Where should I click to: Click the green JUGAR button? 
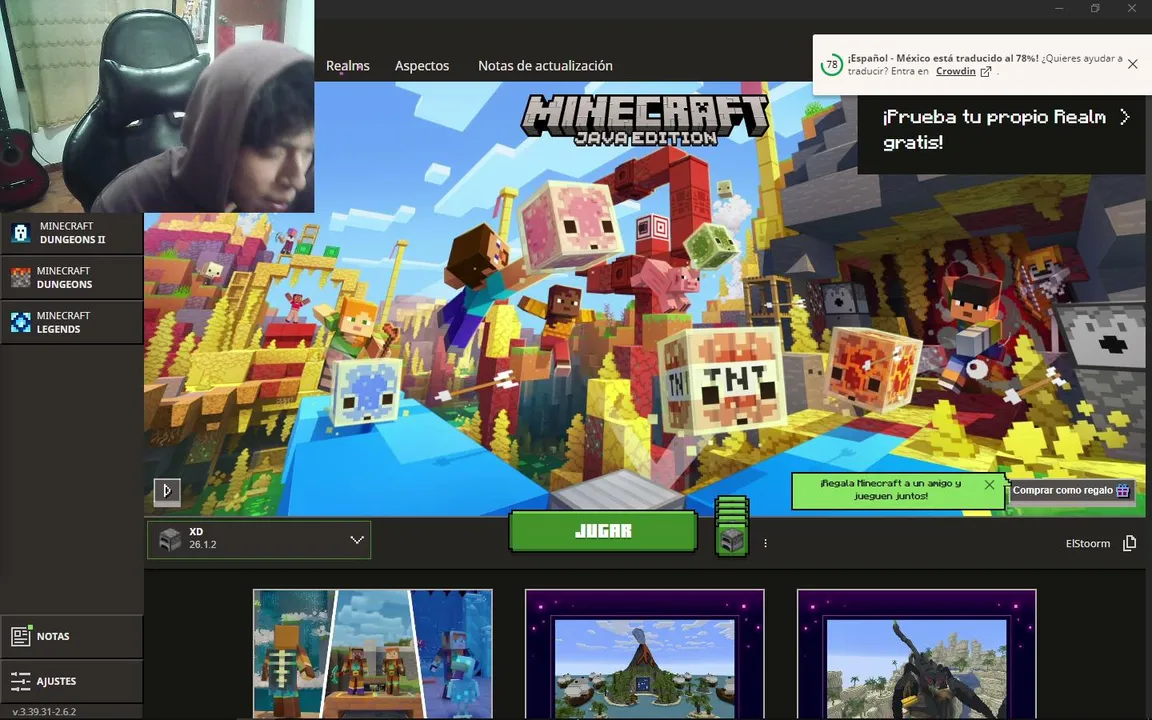(602, 531)
